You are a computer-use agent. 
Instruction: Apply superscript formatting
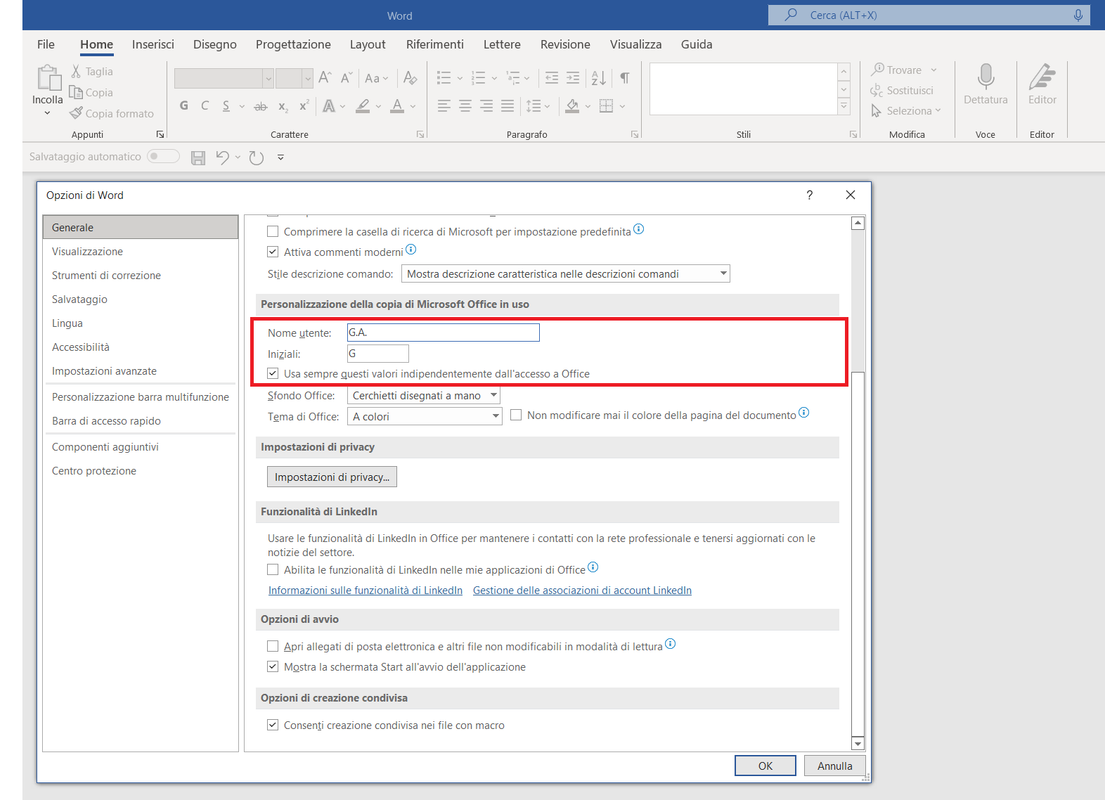(x=304, y=106)
